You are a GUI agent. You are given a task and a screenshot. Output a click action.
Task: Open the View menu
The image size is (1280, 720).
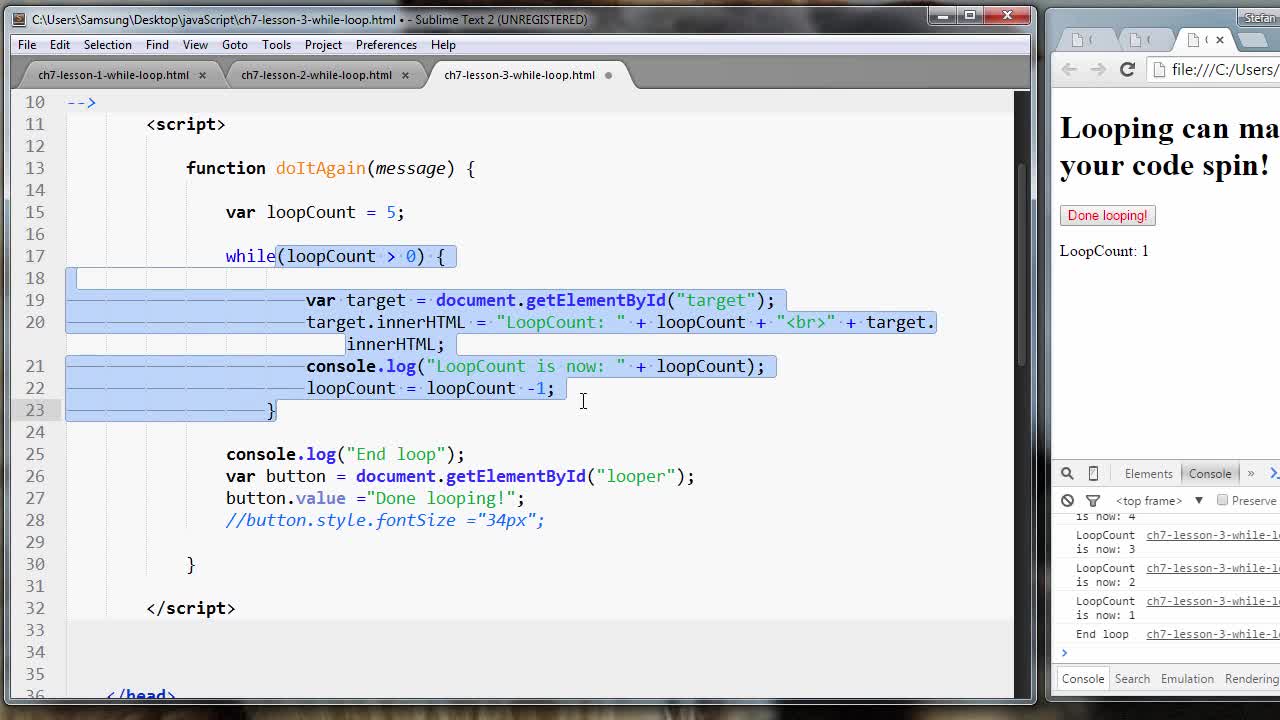(x=195, y=45)
